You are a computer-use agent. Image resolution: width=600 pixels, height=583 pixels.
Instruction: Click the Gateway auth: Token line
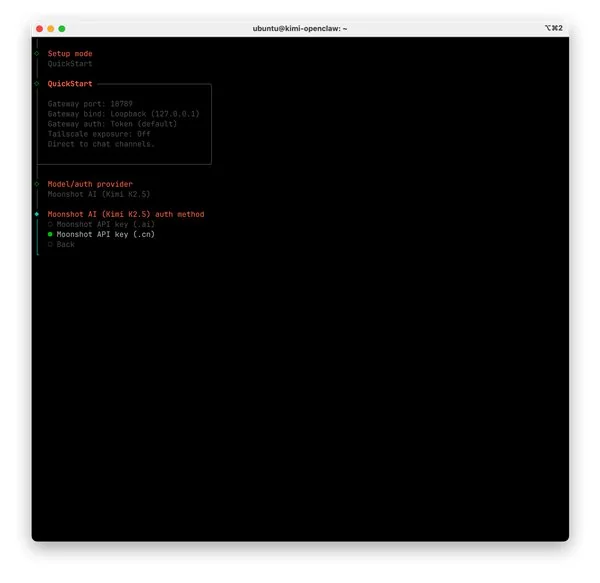coord(112,124)
